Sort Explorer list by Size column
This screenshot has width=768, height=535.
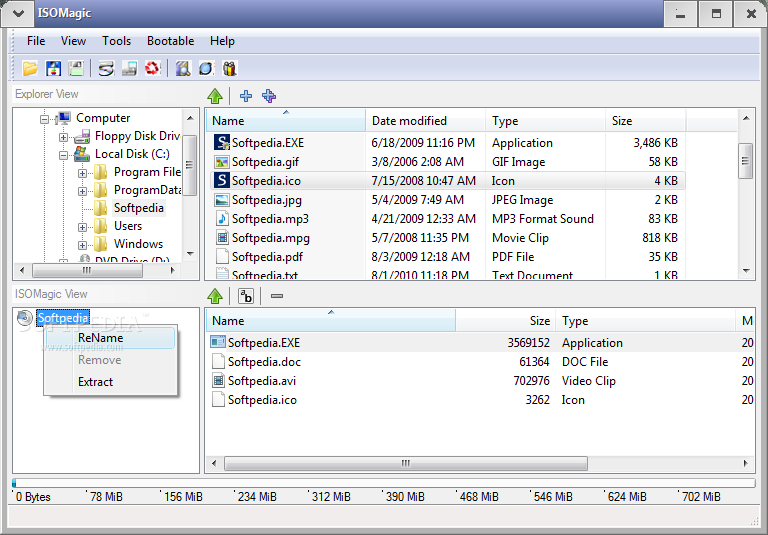646,121
